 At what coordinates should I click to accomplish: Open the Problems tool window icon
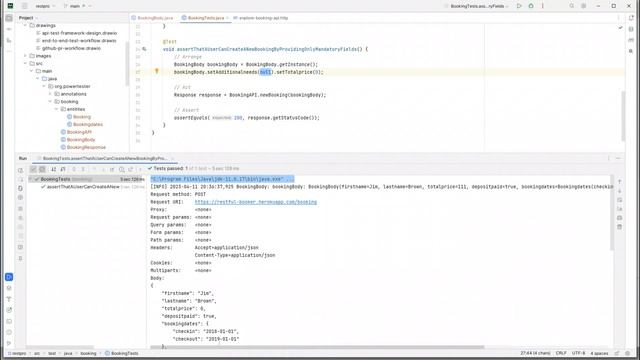[x=9, y=332]
